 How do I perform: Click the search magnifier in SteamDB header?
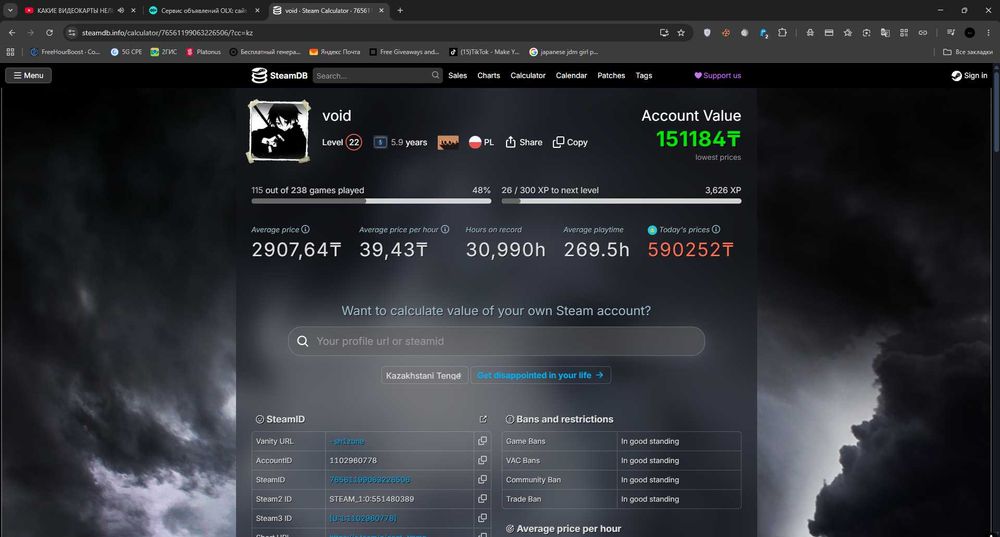click(x=436, y=75)
